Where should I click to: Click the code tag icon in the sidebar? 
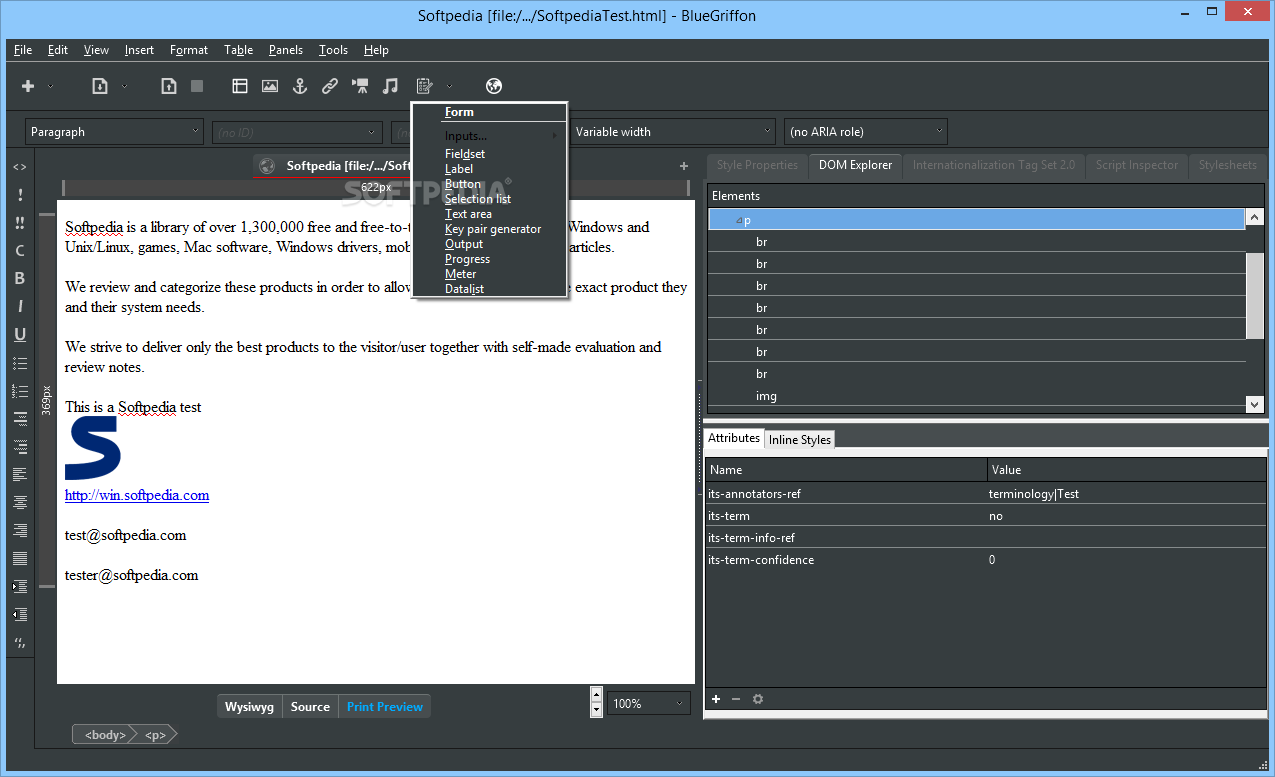20,167
